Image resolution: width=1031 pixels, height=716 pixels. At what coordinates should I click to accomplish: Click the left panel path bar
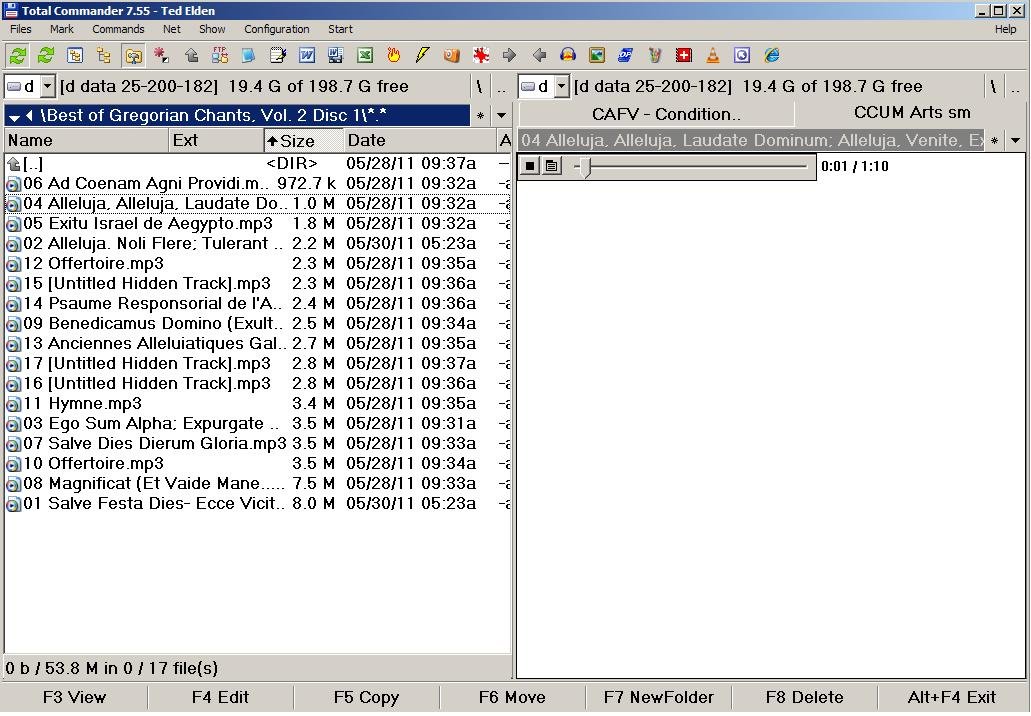click(x=238, y=116)
